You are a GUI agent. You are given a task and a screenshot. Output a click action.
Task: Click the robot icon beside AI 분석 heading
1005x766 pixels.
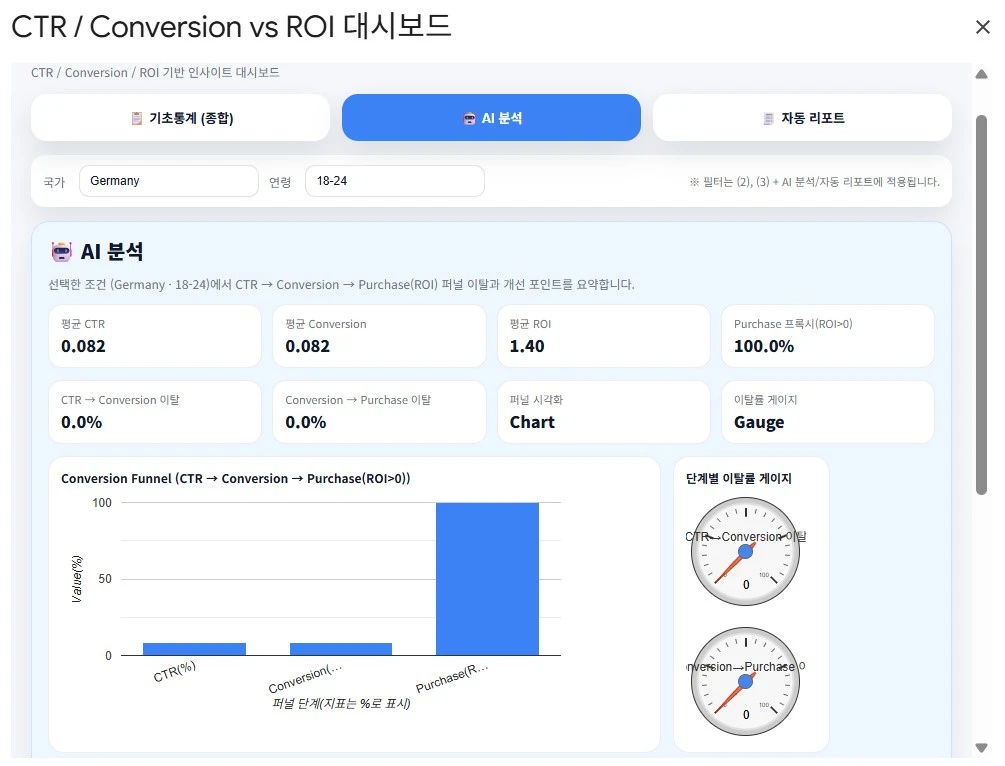pyautogui.click(x=61, y=252)
